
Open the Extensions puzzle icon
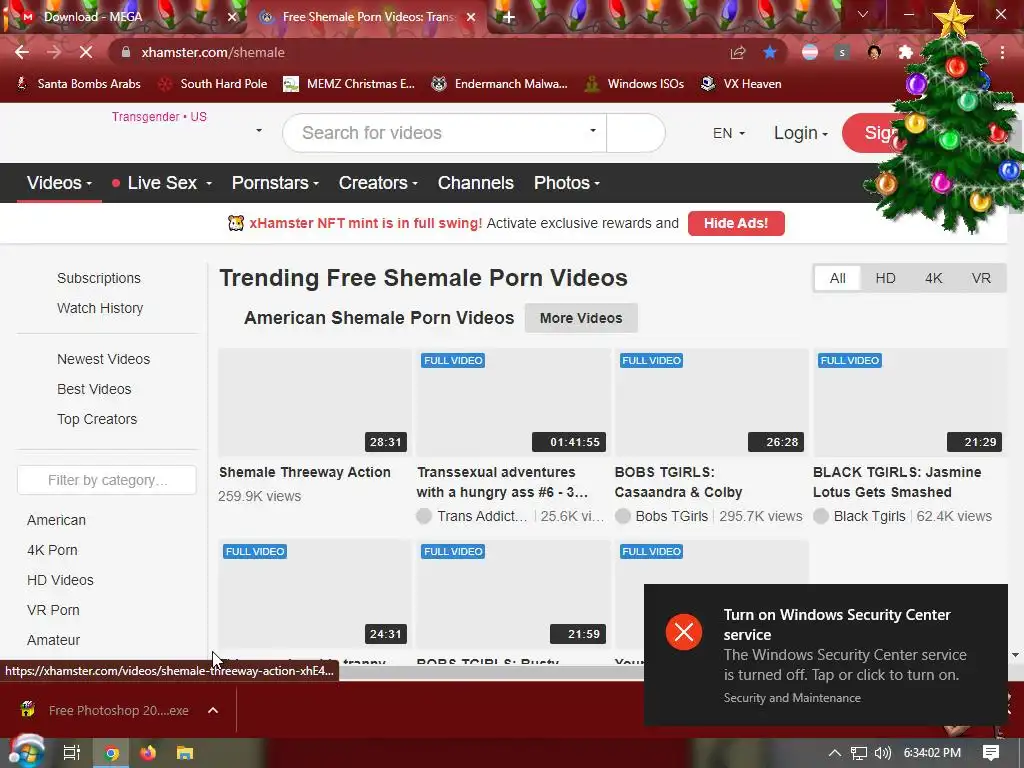click(905, 52)
